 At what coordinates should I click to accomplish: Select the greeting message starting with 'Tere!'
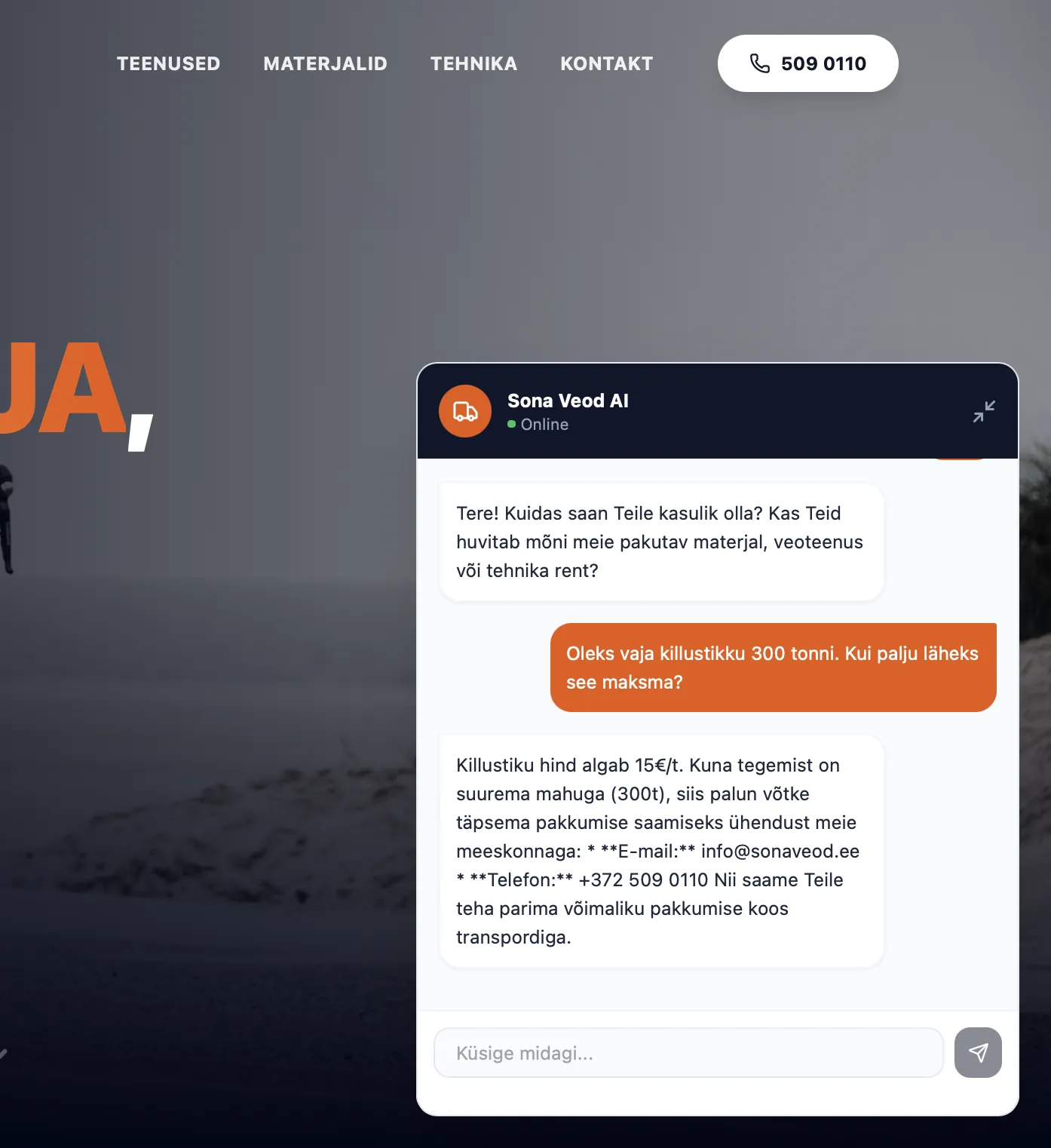661,542
